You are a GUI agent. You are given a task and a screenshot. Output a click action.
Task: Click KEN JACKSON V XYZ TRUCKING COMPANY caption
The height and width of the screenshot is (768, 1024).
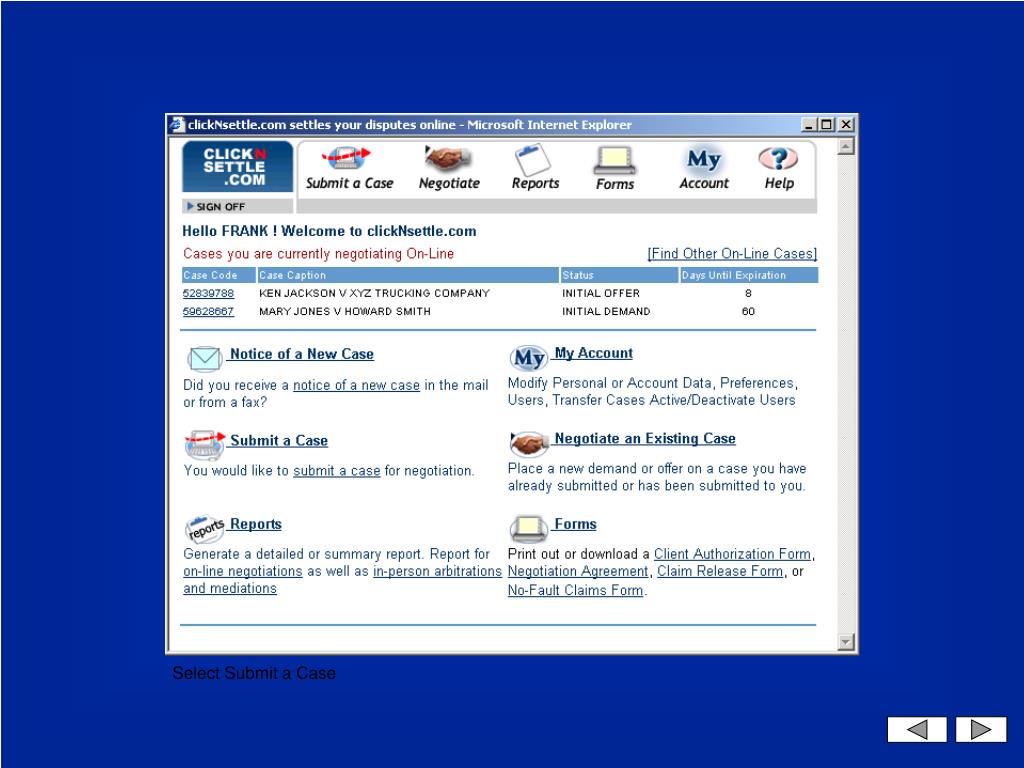click(374, 293)
